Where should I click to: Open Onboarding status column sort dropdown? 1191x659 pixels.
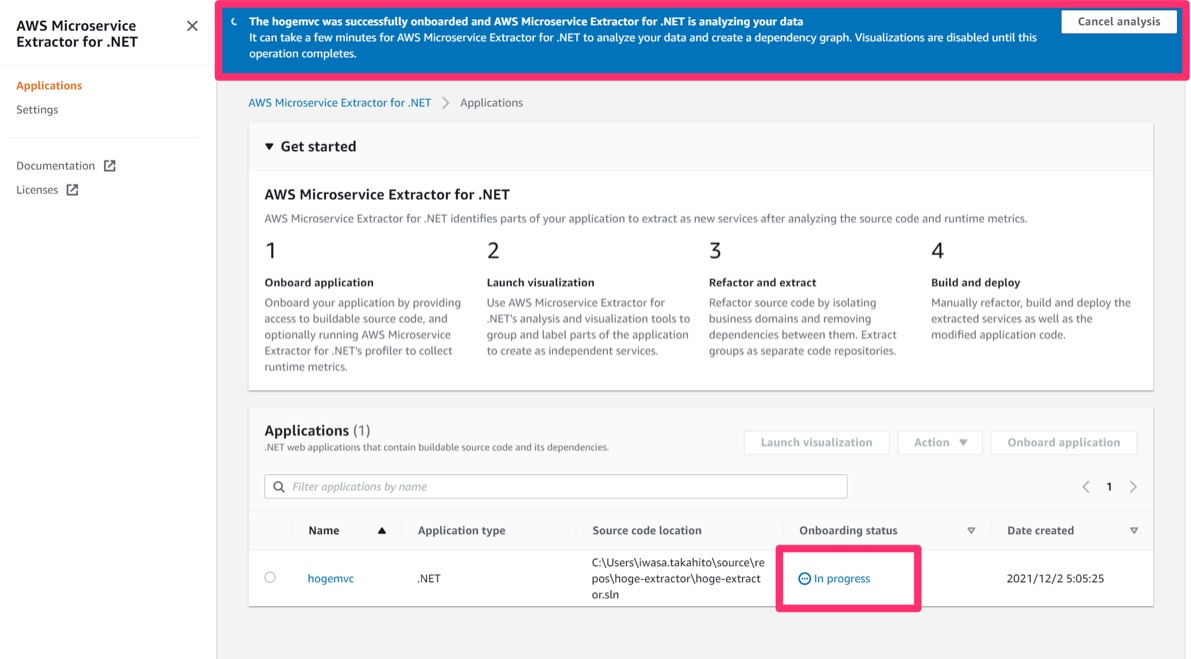(971, 531)
